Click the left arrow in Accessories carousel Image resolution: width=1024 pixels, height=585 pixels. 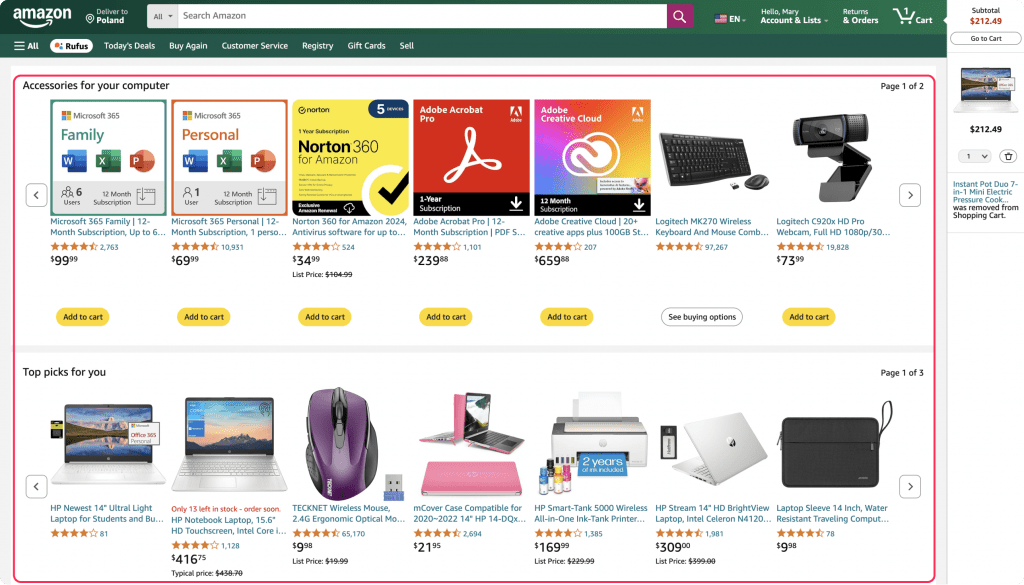pyautogui.click(x=37, y=195)
